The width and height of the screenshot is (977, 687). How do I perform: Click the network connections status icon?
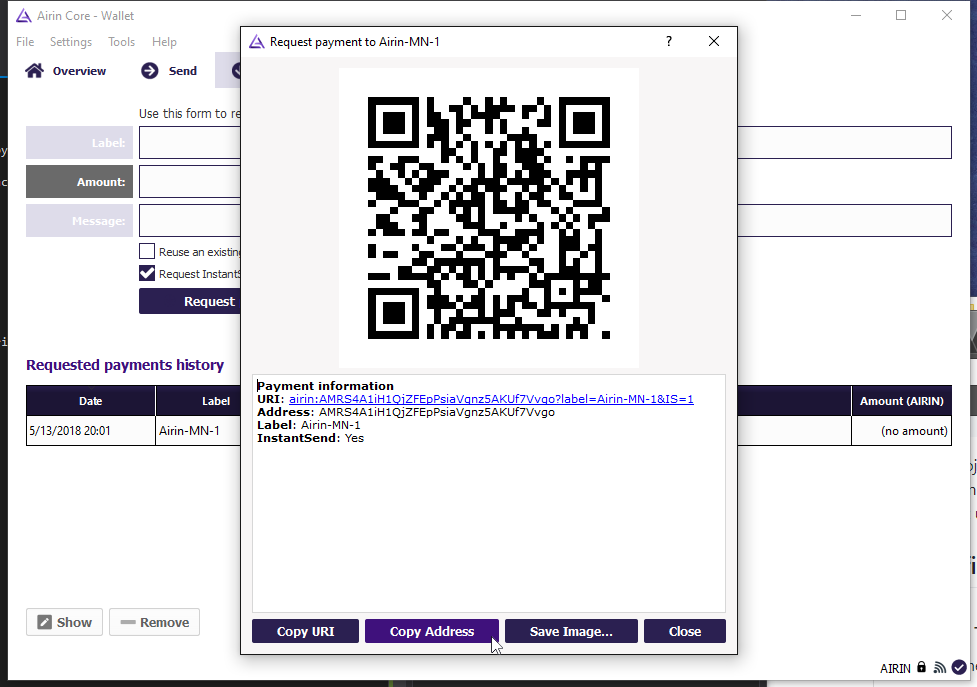940,668
